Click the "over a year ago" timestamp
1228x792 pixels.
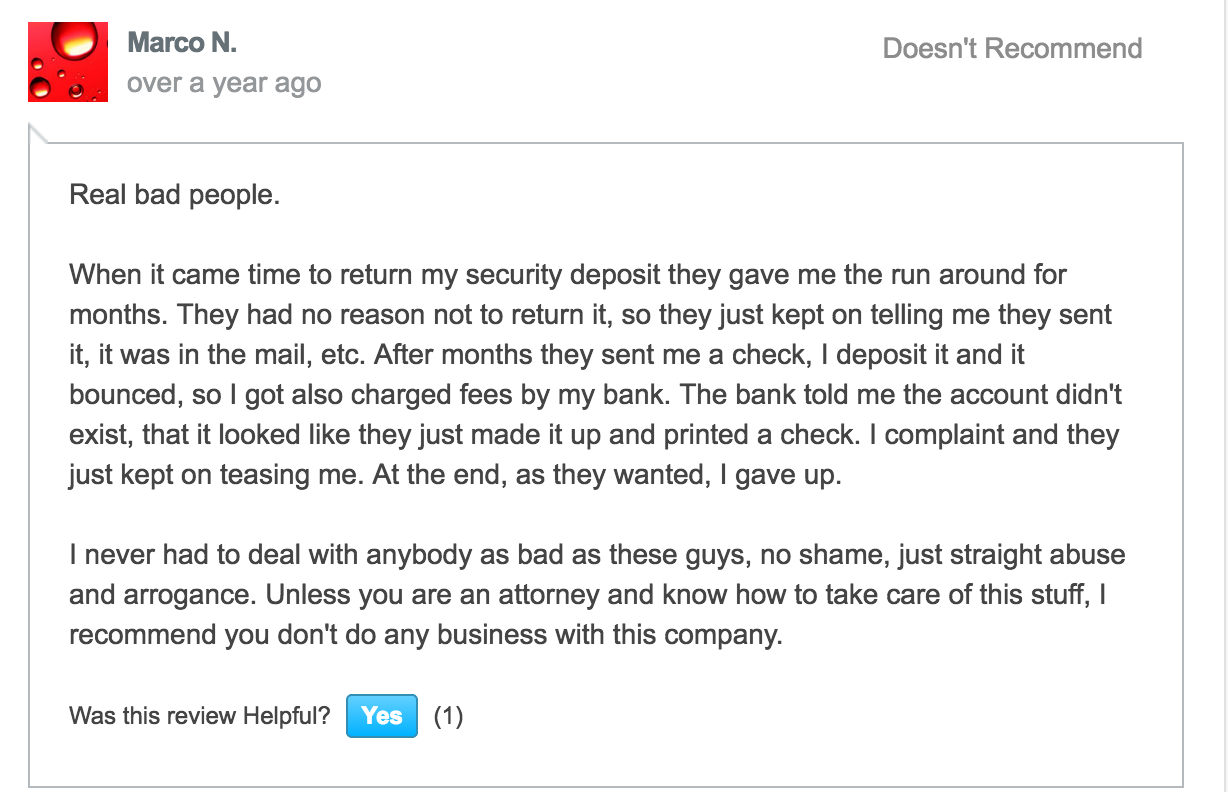tap(224, 83)
